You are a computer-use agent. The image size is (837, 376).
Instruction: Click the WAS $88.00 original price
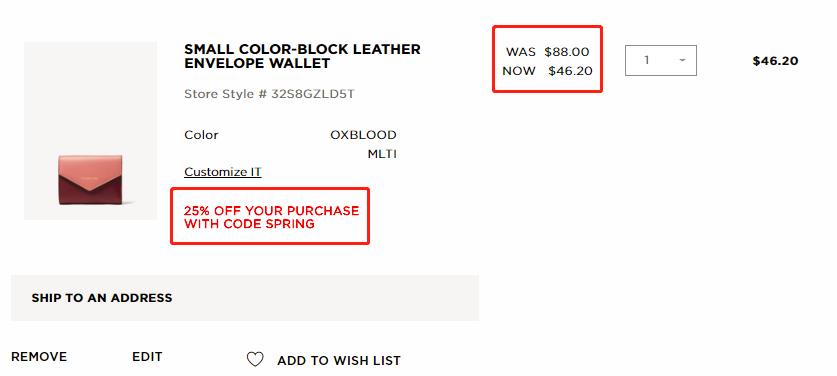(x=548, y=52)
